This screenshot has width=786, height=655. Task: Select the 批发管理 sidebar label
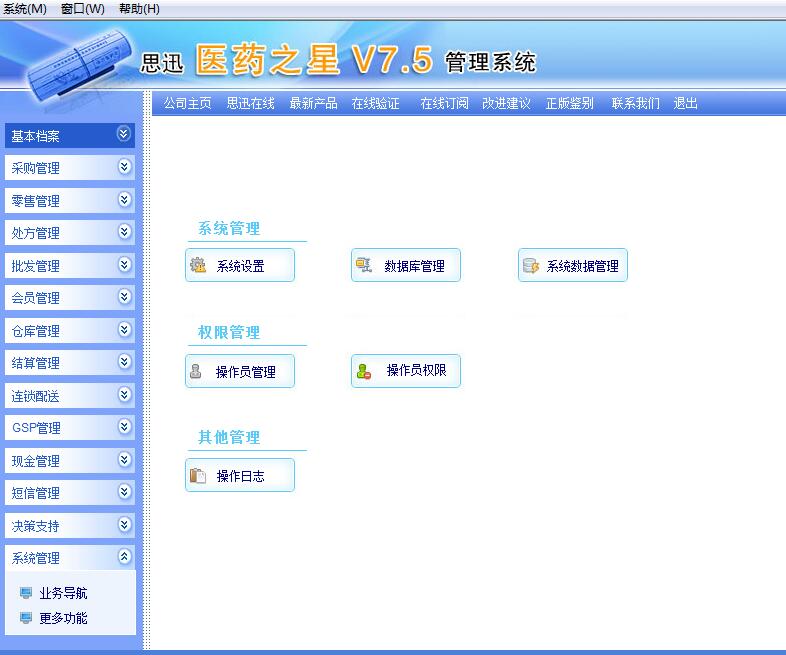35,266
